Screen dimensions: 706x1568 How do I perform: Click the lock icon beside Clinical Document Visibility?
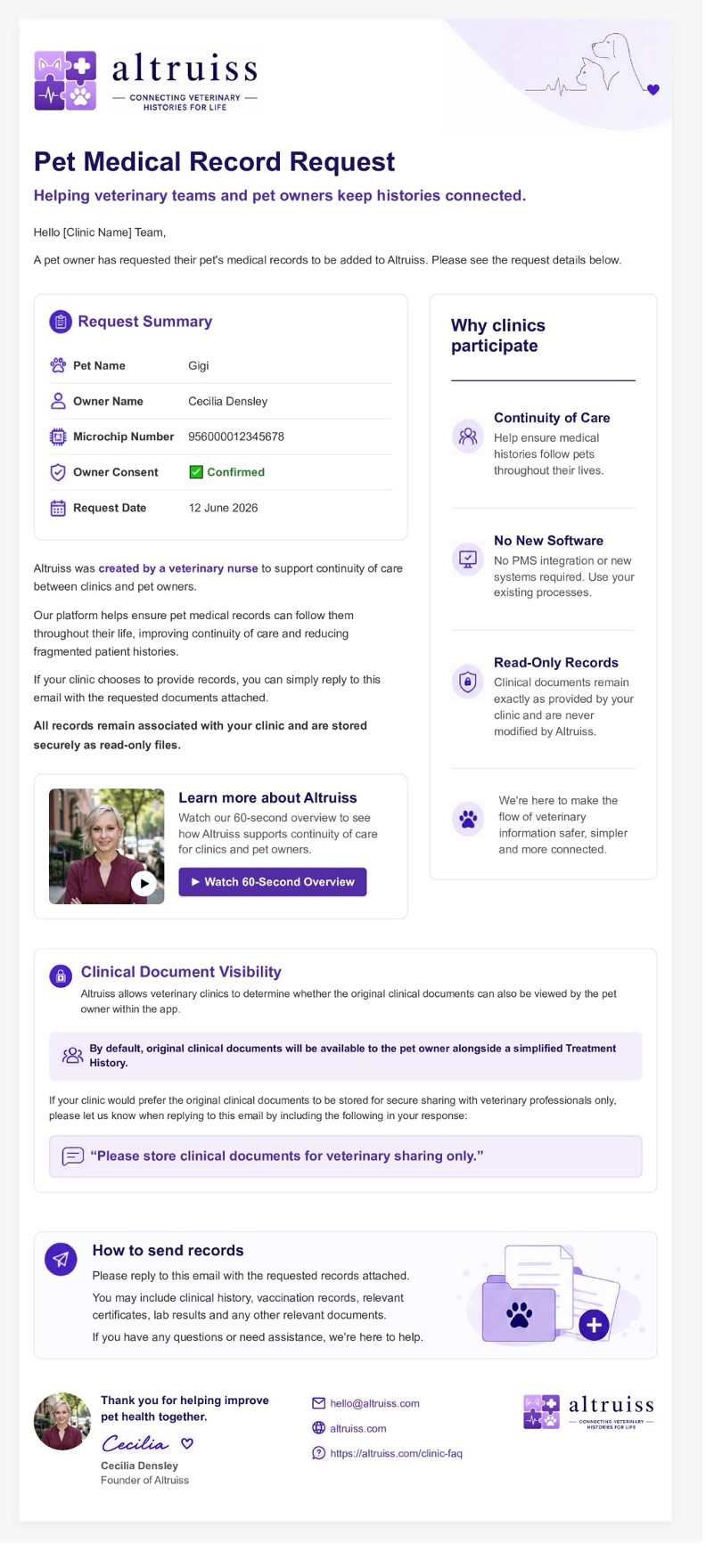coord(61,976)
